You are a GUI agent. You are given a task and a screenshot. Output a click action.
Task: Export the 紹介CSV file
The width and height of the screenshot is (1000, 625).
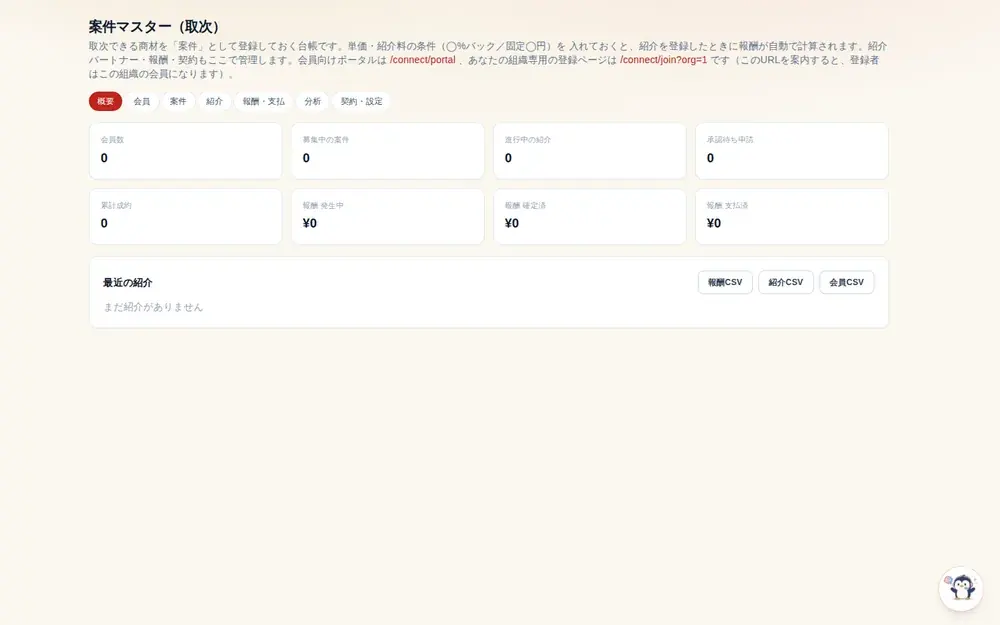tap(786, 282)
